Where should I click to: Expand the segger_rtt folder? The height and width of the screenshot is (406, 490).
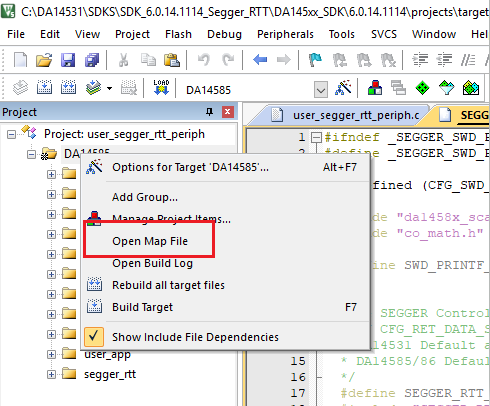[x=51, y=374]
